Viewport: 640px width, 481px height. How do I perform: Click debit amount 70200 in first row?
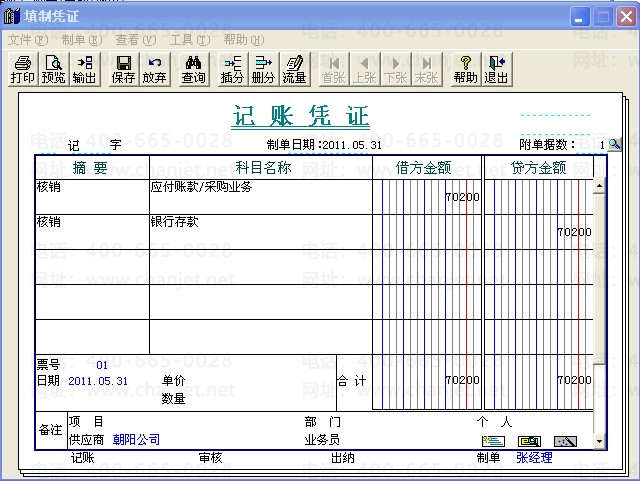coord(462,197)
